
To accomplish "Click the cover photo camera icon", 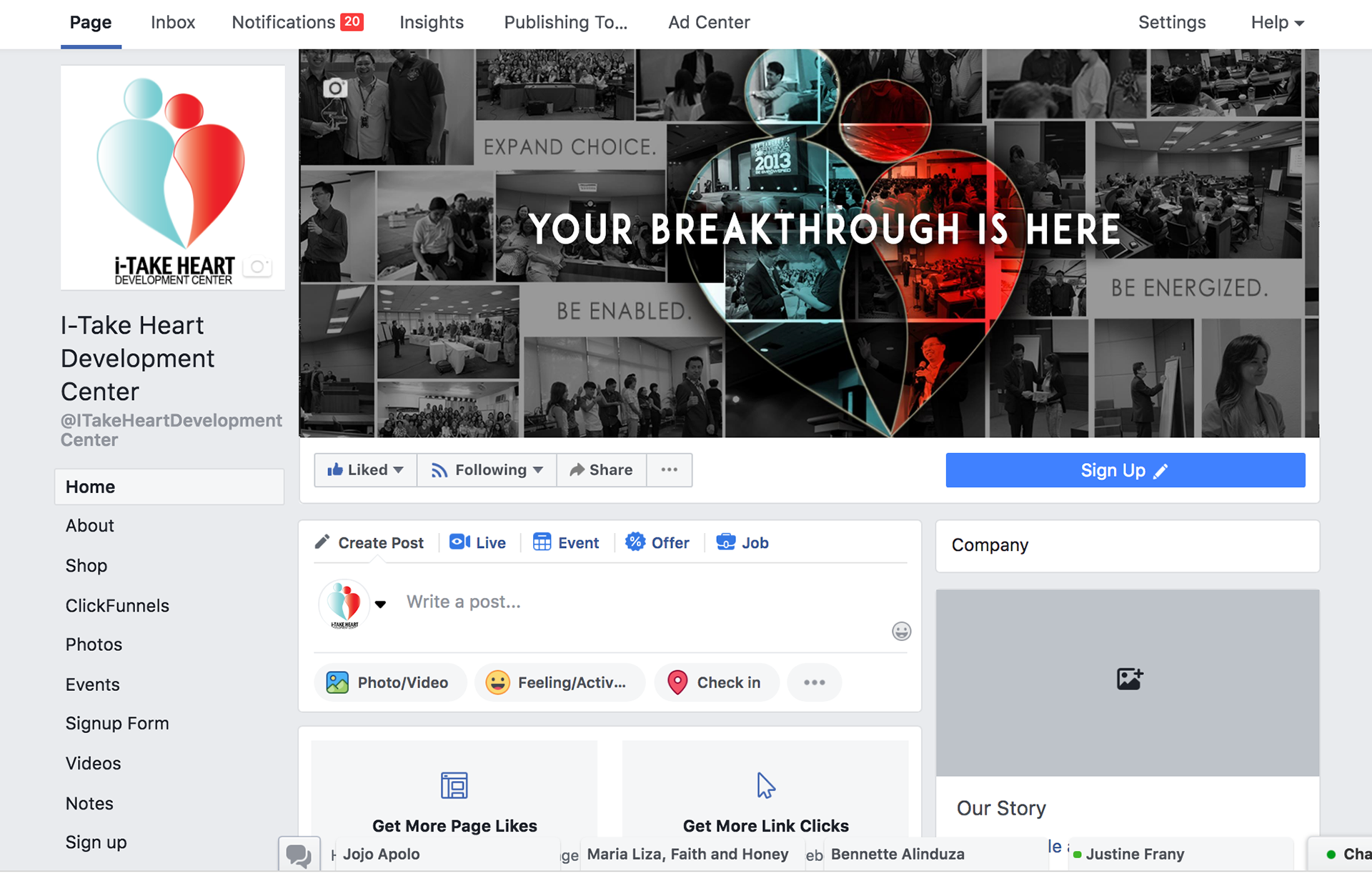I will (335, 88).
